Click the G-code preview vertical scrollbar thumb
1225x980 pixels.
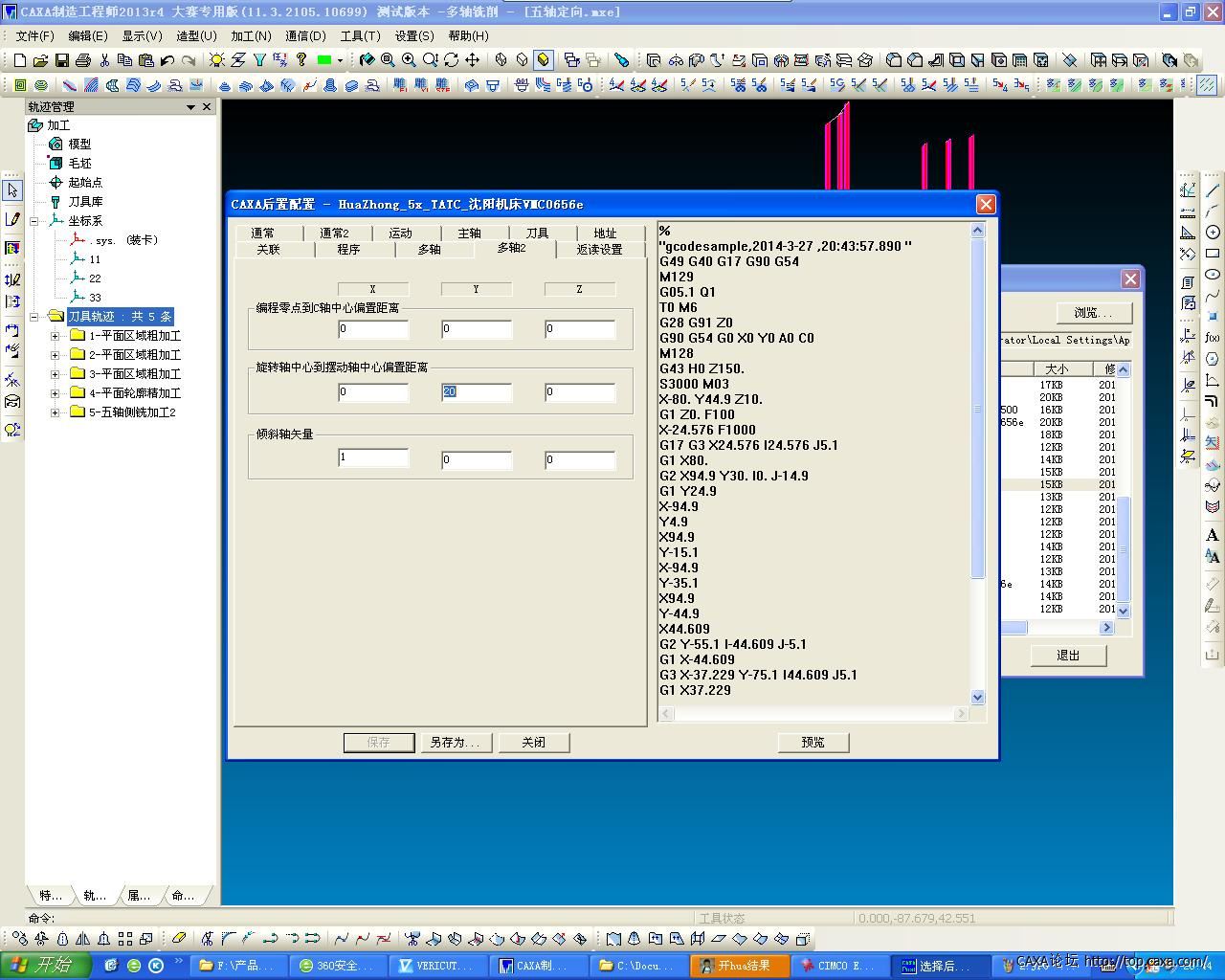tap(977, 409)
